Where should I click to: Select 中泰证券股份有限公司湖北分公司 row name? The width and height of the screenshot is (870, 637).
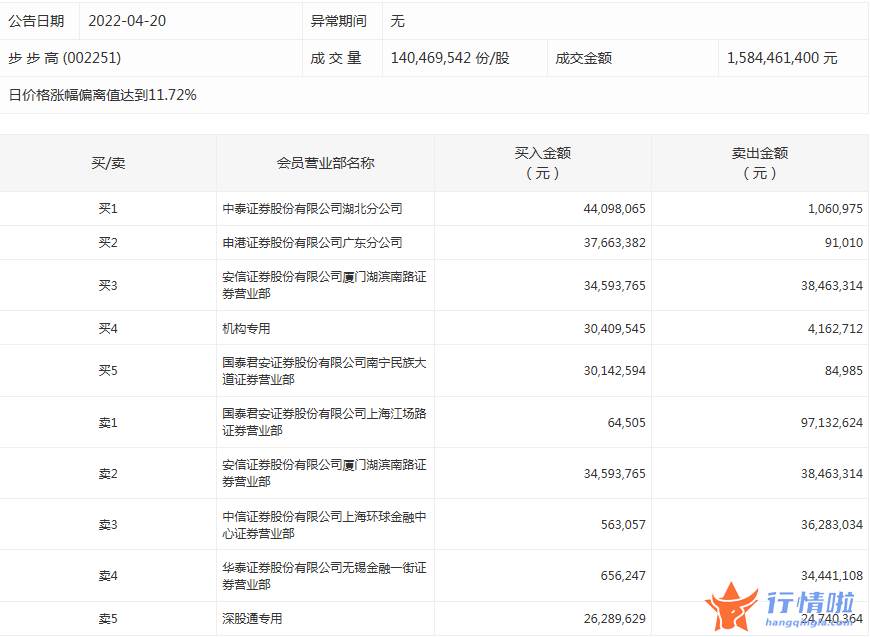click(x=312, y=209)
